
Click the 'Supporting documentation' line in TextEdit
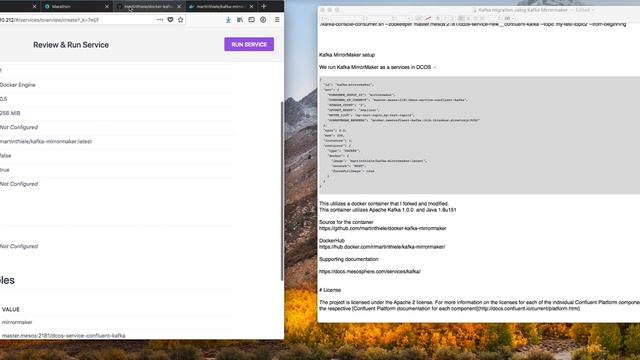tap(349, 259)
